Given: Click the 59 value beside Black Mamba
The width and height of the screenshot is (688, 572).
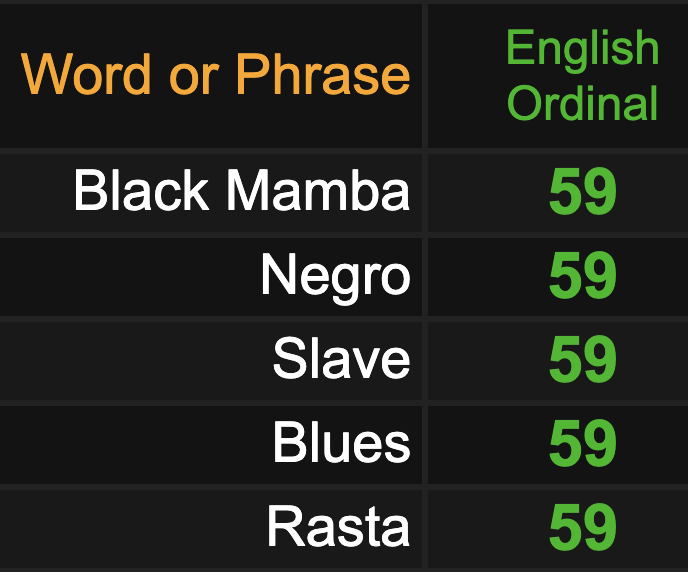Looking at the screenshot, I should click(583, 192).
